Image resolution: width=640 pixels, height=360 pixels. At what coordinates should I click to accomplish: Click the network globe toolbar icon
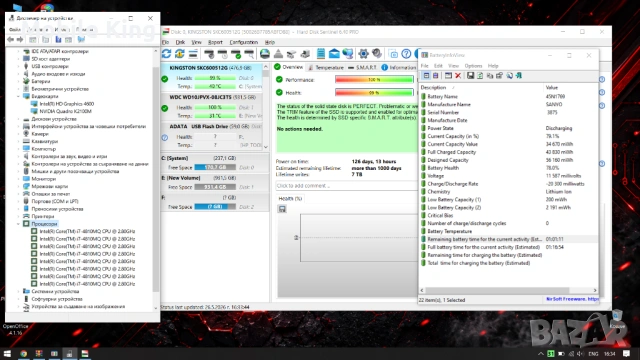(x=348, y=54)
